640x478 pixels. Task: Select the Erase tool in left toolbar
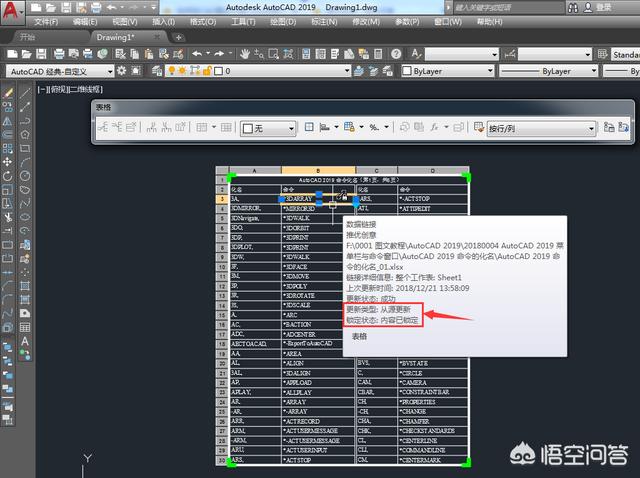tap(7, 93)
